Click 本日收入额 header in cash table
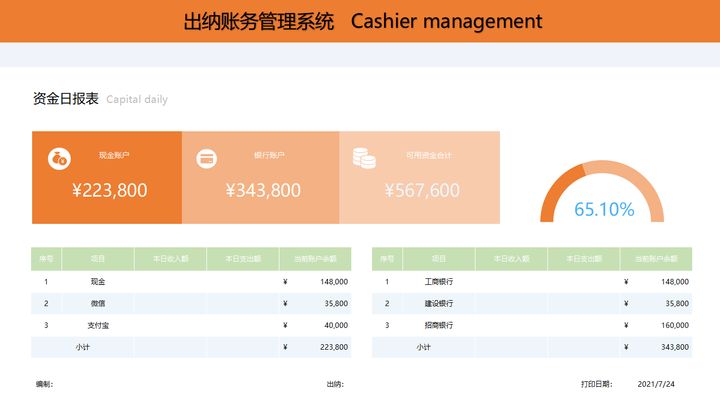The height and width of the screenshot is (396, 720). [170, 259]
